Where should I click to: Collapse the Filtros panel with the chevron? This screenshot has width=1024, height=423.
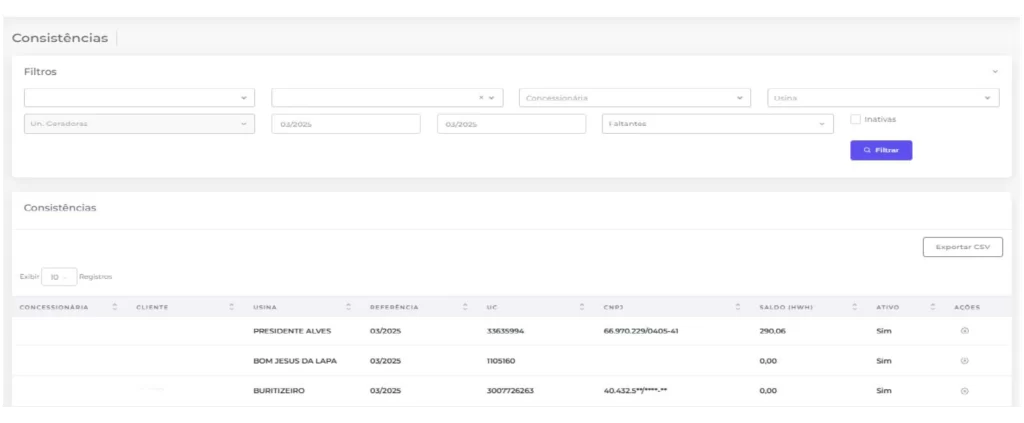[995, 72]
